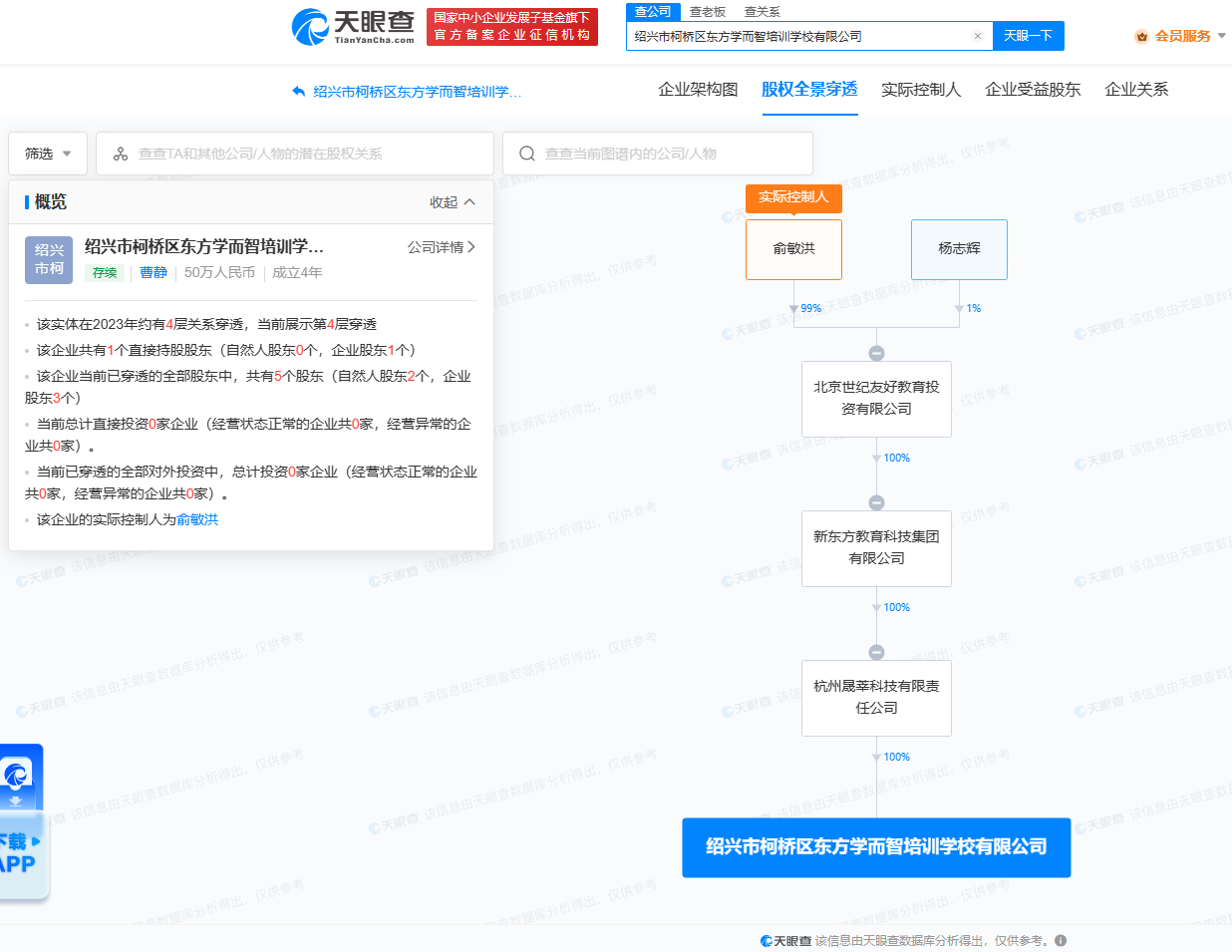Image resolution: width=1232 pixels, height=952 pixels.
Task: Collapse the 概览 panel with 收起
Action: click(453, 202)
